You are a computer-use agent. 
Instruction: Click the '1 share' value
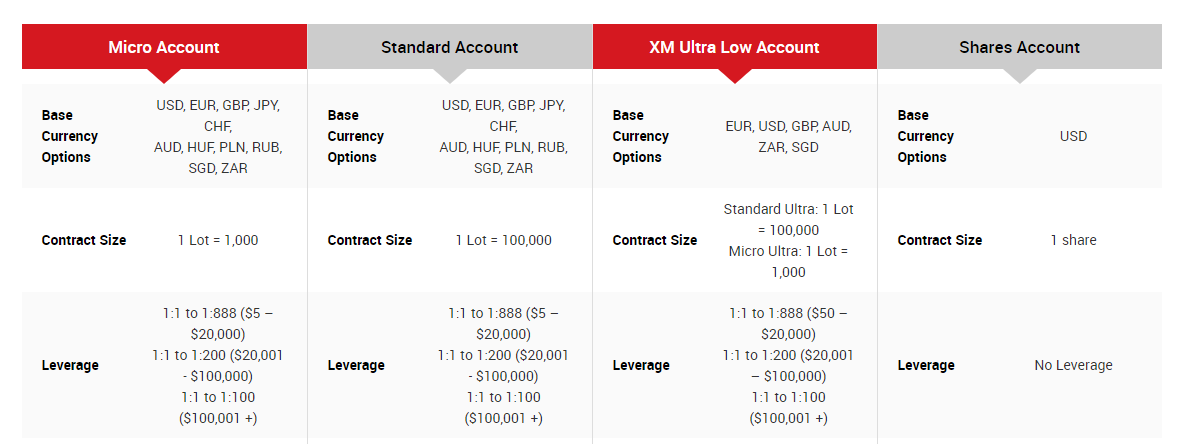(x=1074, y=240)
